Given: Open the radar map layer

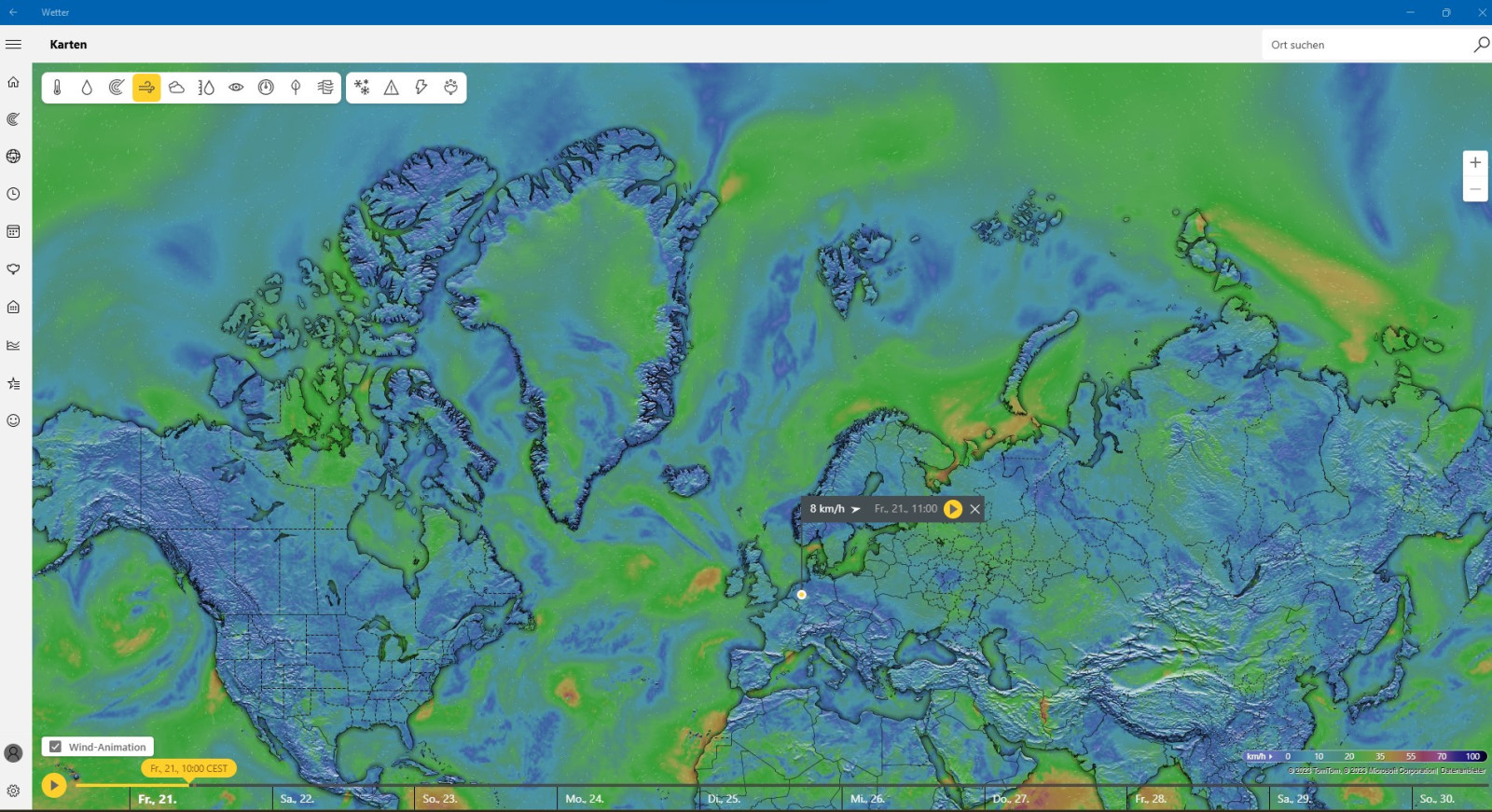Looking at the screenshot, I should [117, 88].
